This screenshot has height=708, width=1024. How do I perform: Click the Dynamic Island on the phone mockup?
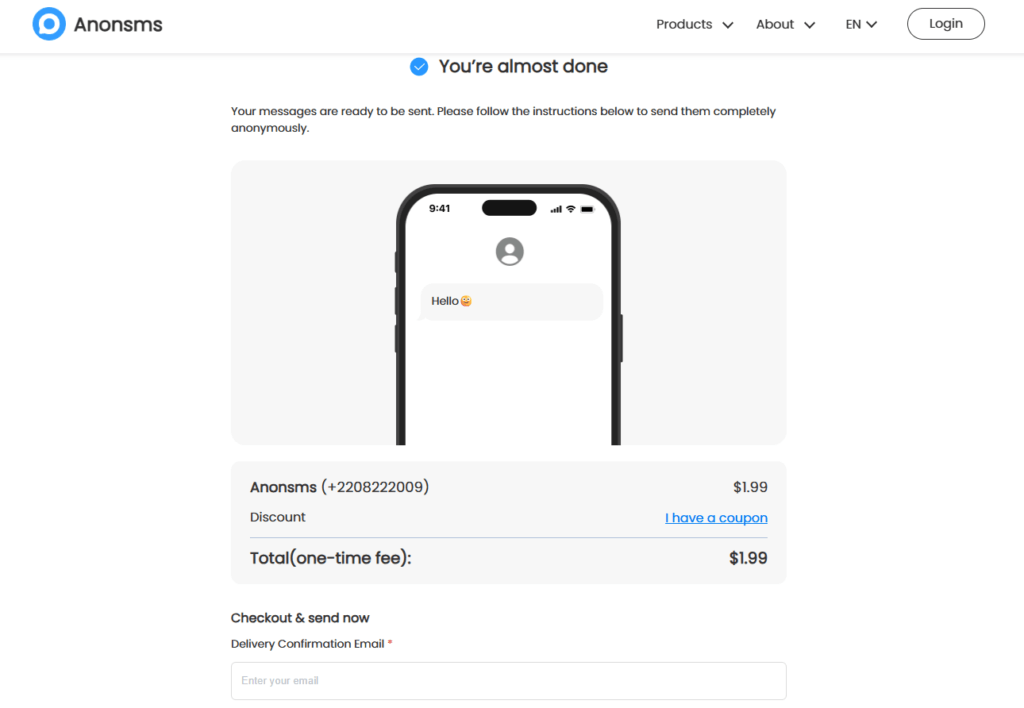tap(509, 207)
